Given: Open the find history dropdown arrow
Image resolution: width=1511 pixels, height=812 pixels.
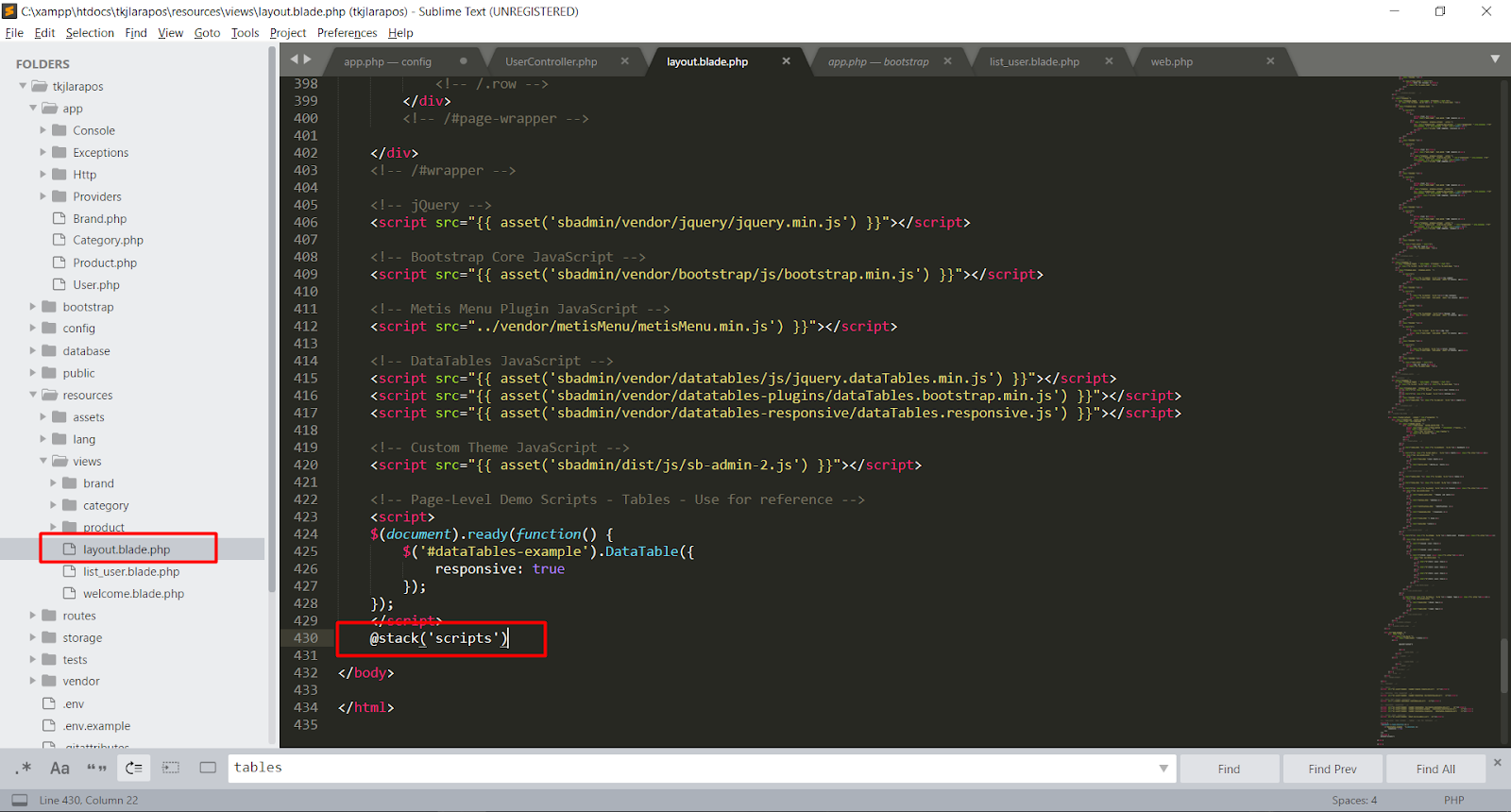Looking at the screenshot, I should [x=1163, y=768].
